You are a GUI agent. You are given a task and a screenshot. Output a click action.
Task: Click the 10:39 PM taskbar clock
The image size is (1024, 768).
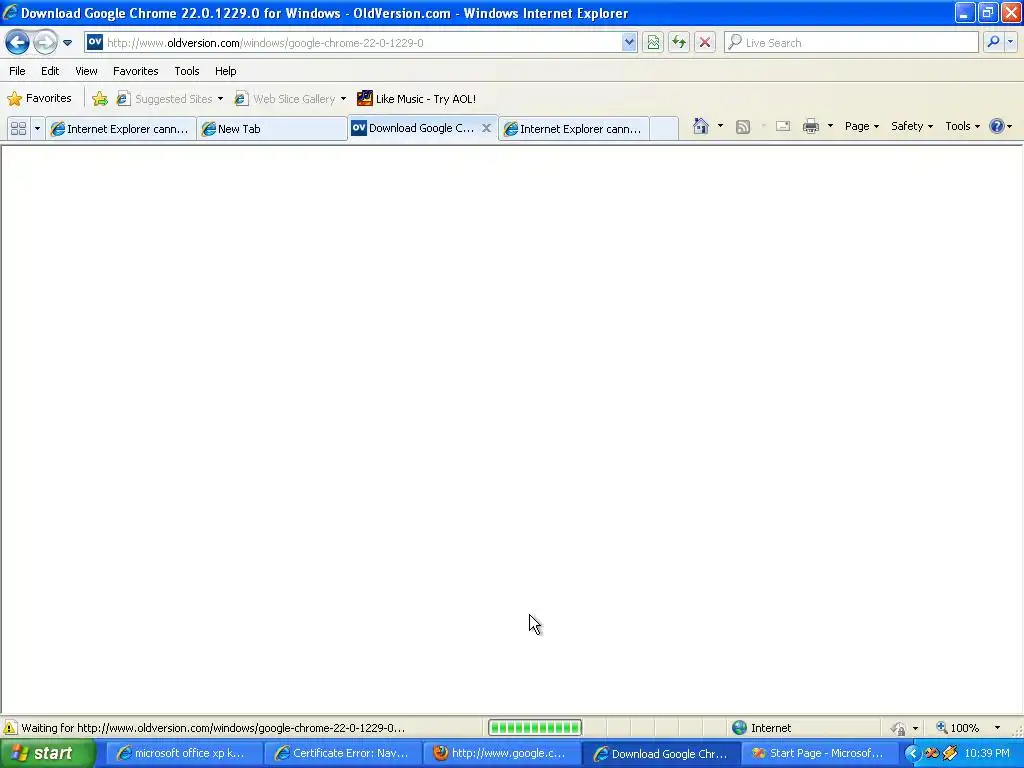[987, 753]
